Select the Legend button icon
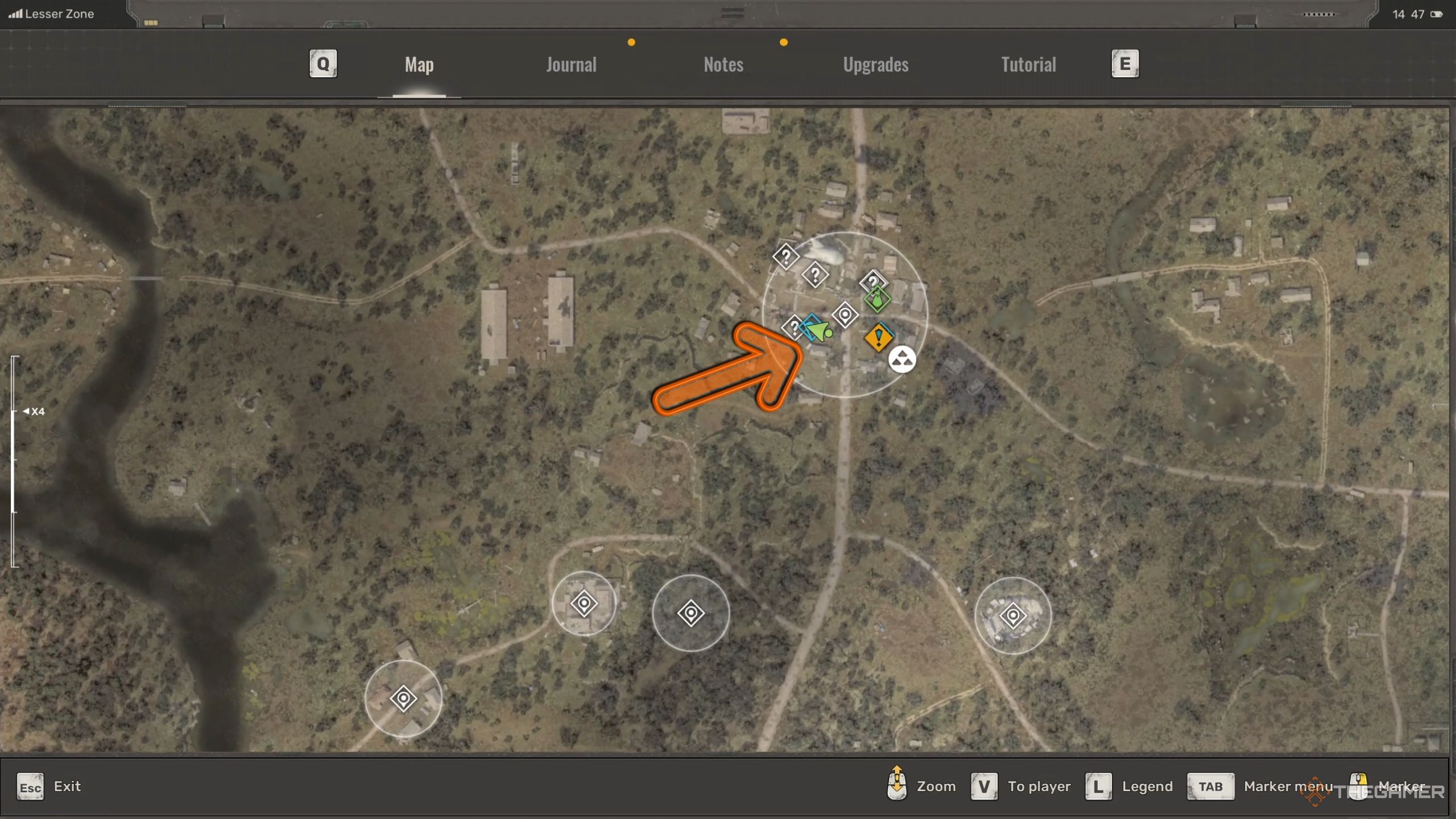This screenshot has height=819, width=1456. click(x=1097, y=786)
